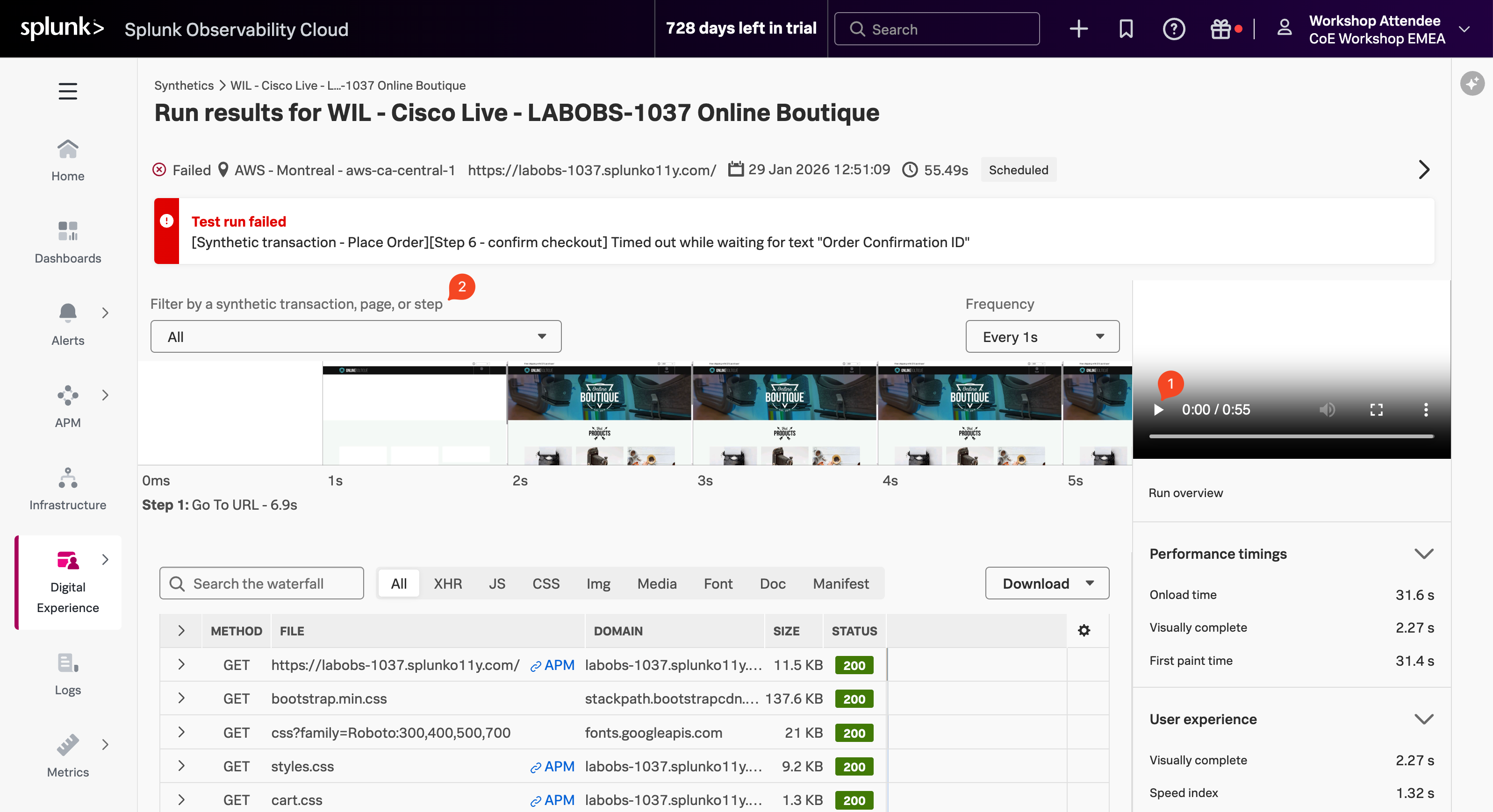1493x812 pixels.
Task: Open the transaction filter dropdown showing All
Action: point(356,336)
